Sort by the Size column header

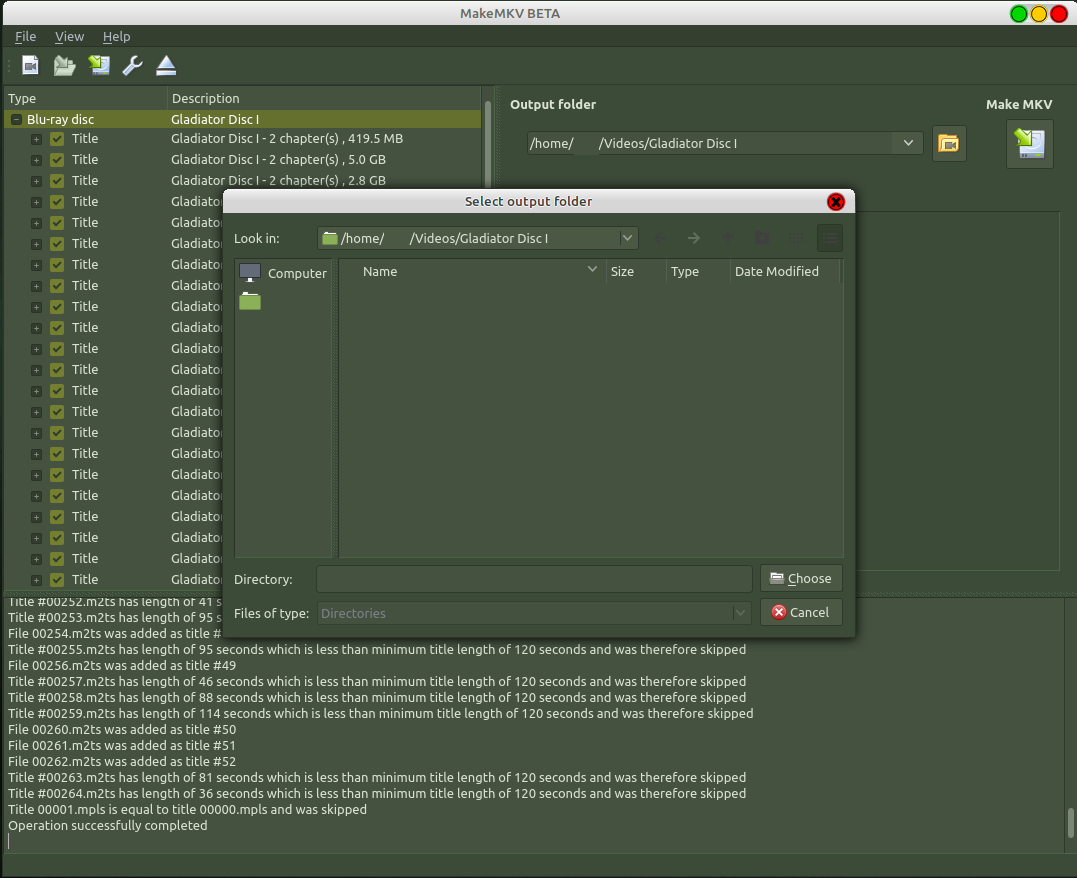pos(635,271)
